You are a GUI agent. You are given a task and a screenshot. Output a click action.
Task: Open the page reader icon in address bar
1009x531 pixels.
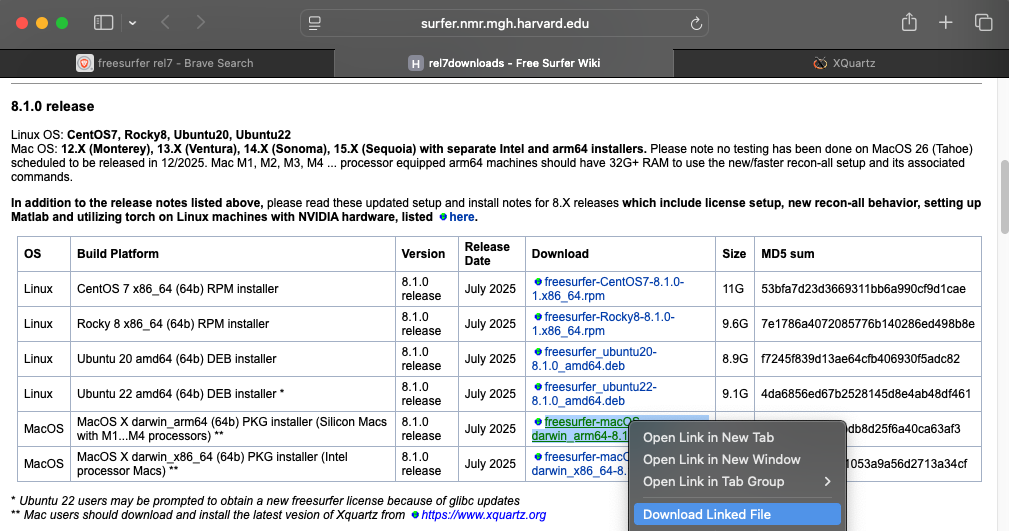pyautogui.click(x=315, y=22)
